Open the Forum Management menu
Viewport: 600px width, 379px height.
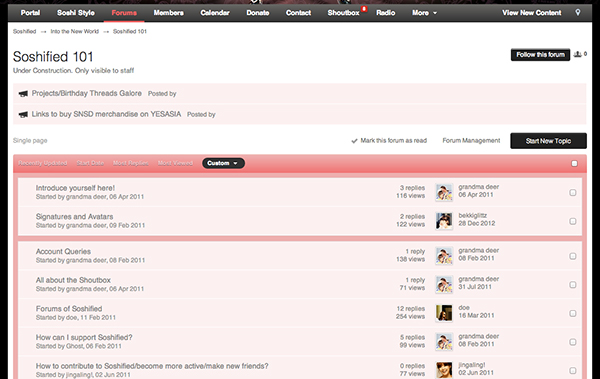(471, 140)
